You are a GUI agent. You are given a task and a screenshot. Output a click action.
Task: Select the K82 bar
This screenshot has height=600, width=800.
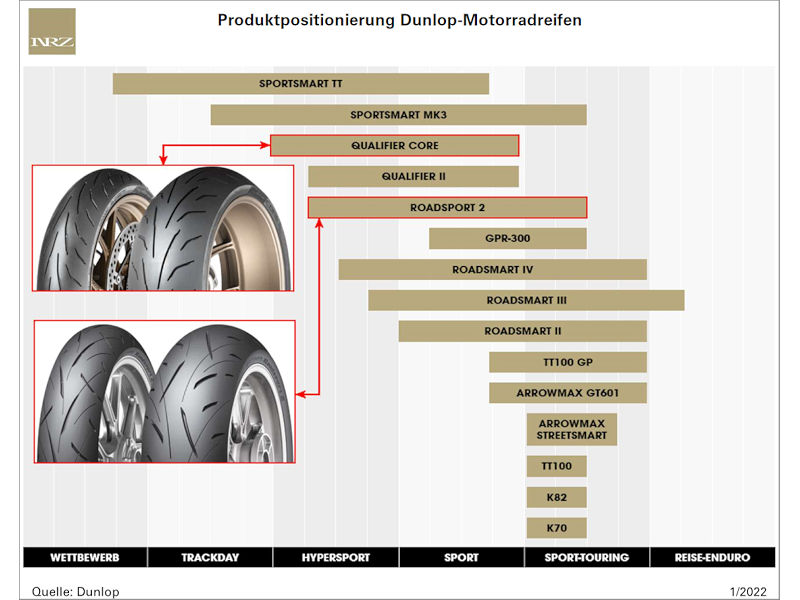[x=557, y=497]
